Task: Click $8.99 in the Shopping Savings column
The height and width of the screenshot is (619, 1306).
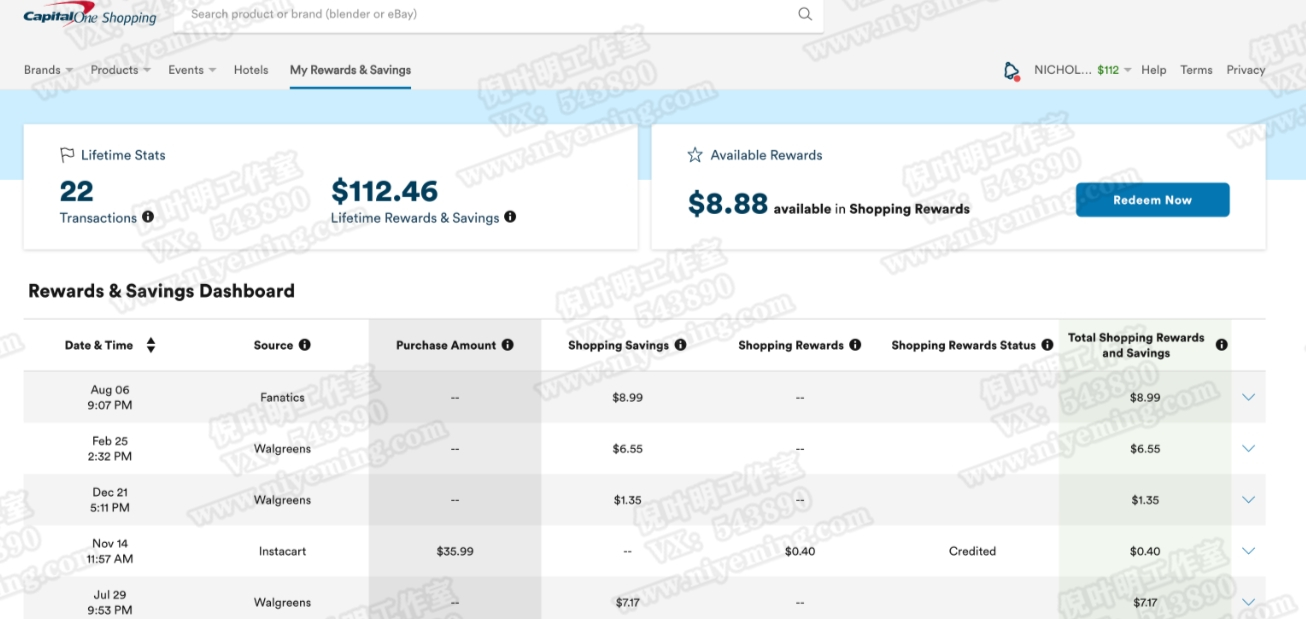Action: pyautogui.click(x=628, y=397)
